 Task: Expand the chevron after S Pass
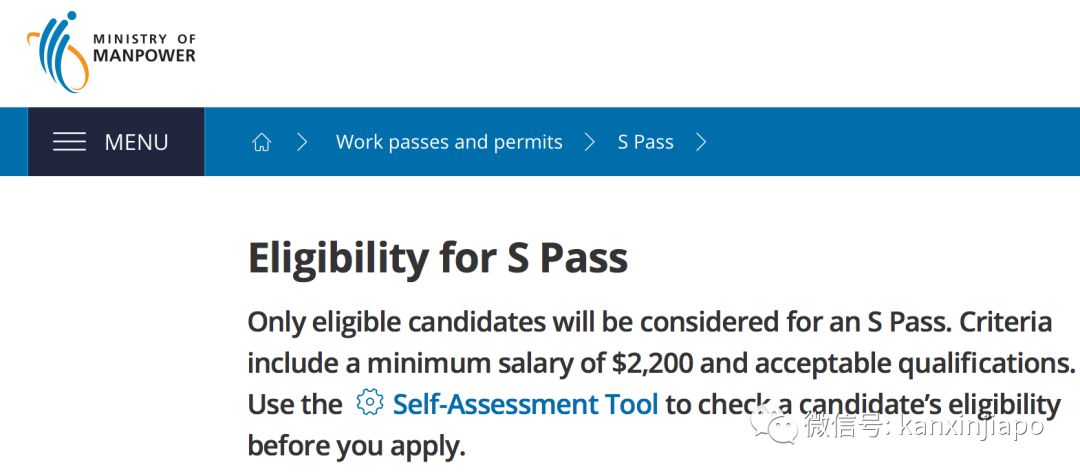[x=701, y=142]
